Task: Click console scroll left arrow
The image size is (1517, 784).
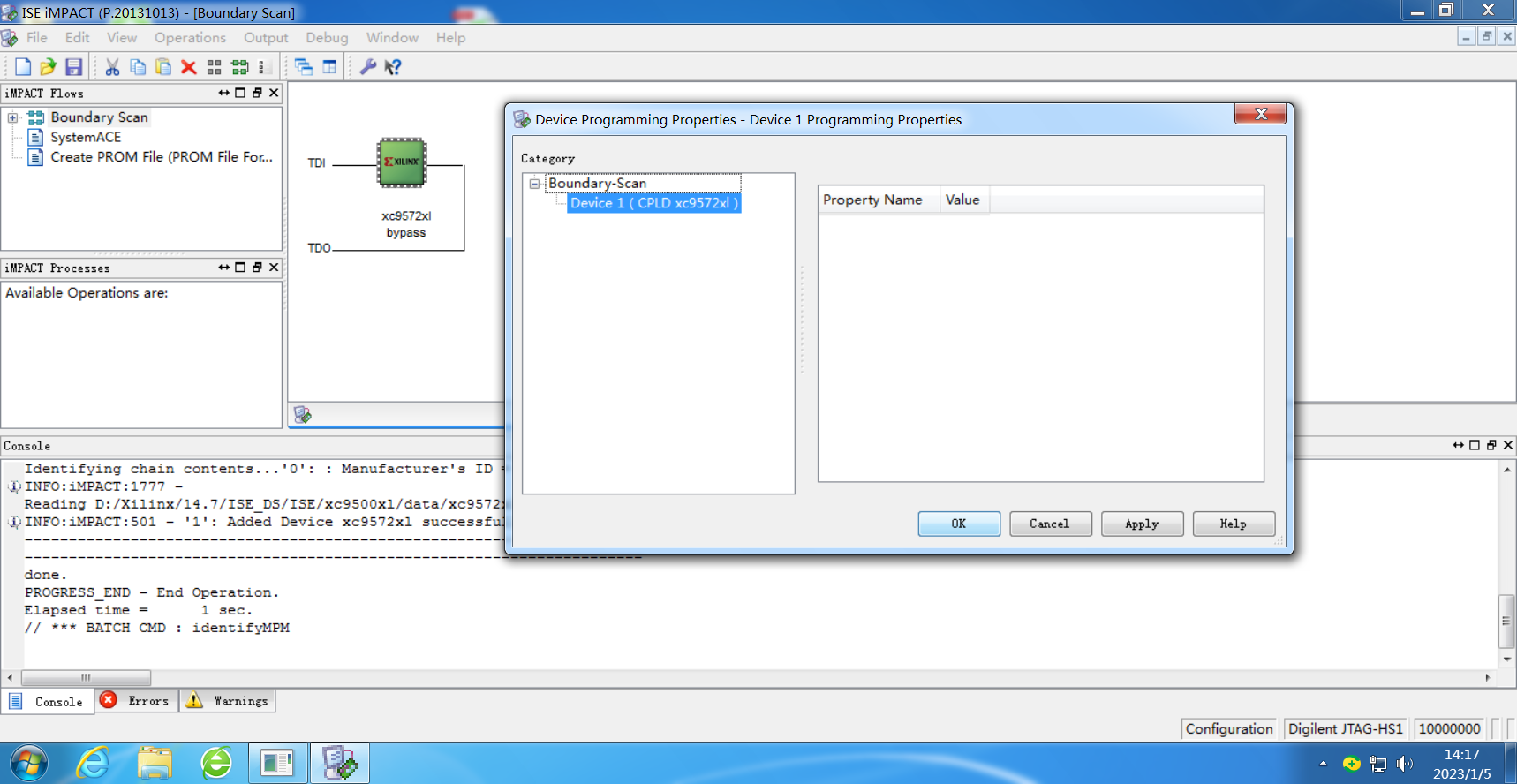Action: pyautogui.click(x=10, y=678)
